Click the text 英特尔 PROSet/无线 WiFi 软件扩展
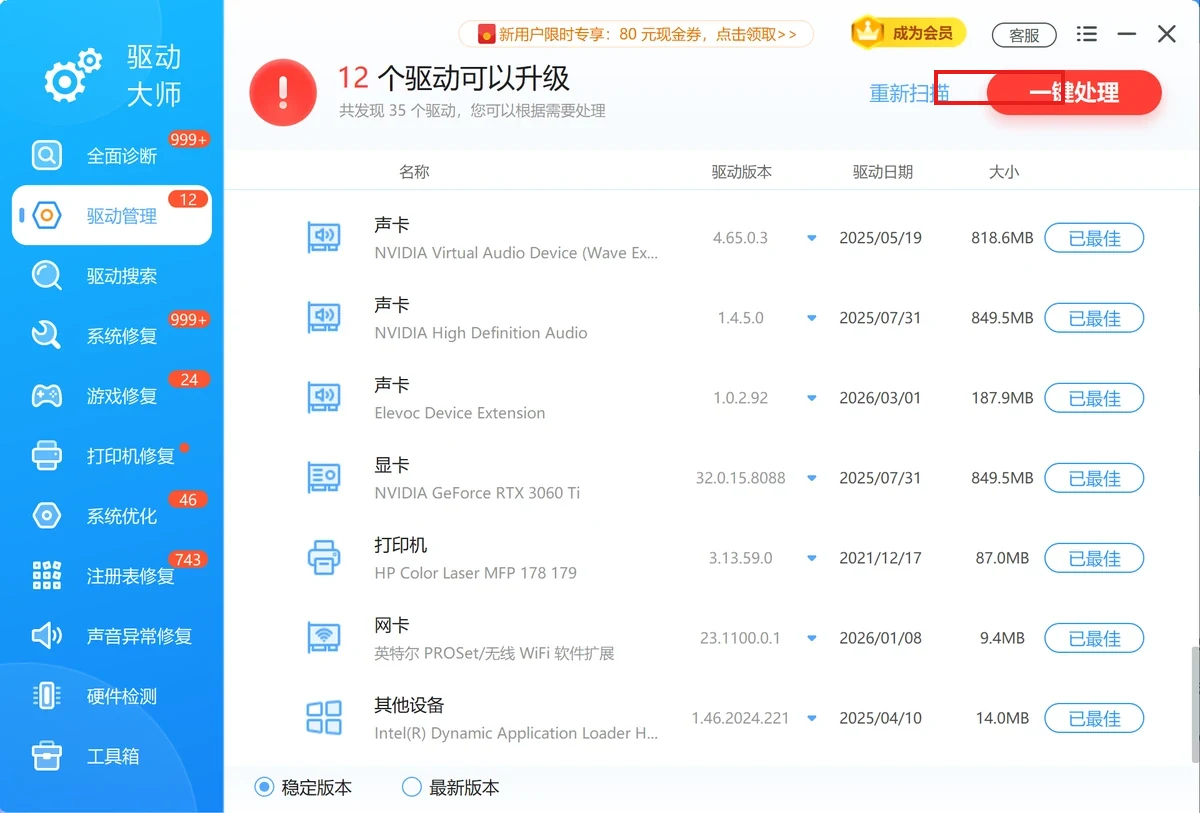The image size is (1200, 813). 494,653
